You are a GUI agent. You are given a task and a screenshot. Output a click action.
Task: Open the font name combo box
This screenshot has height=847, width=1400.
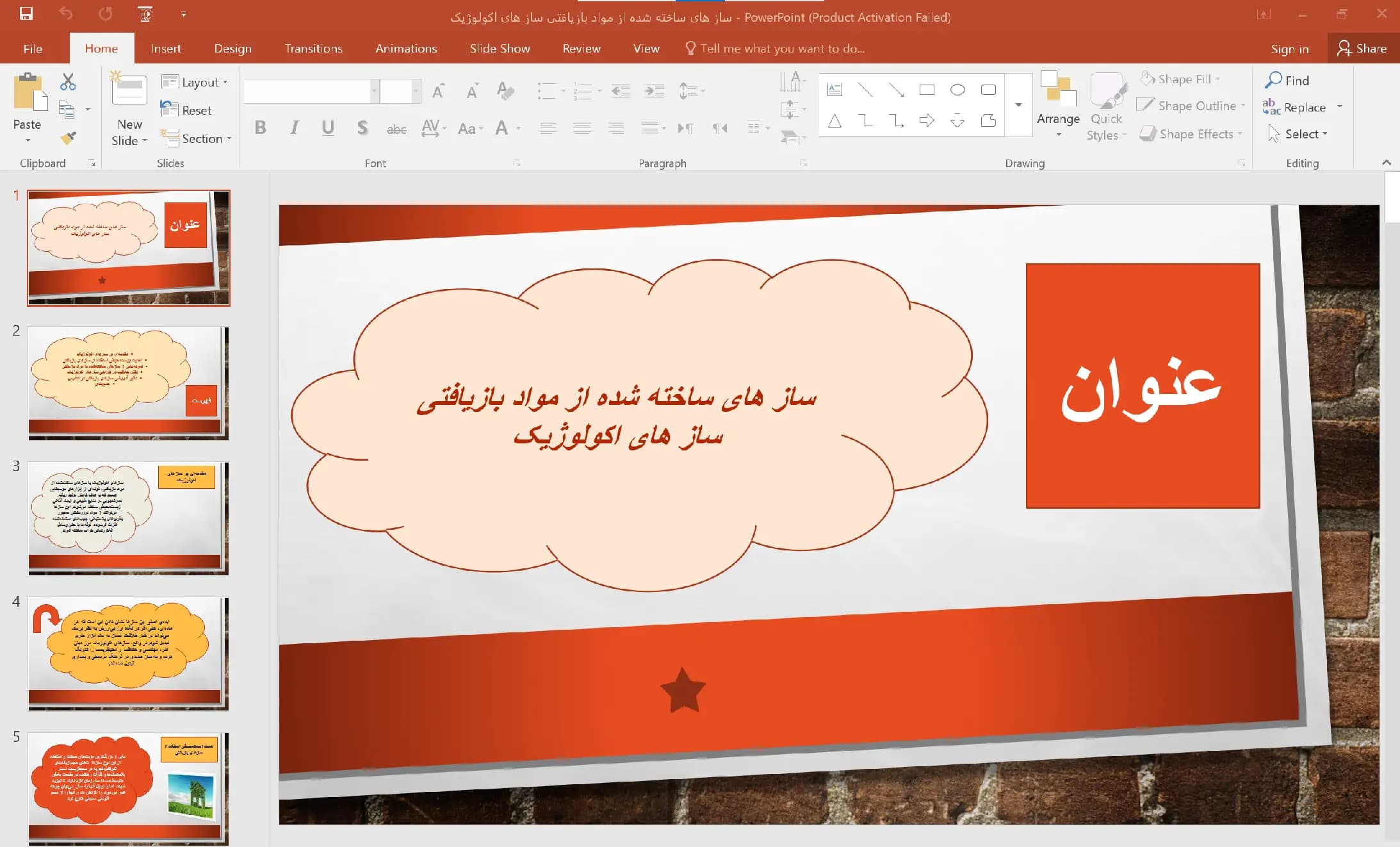tap(311, 91)
